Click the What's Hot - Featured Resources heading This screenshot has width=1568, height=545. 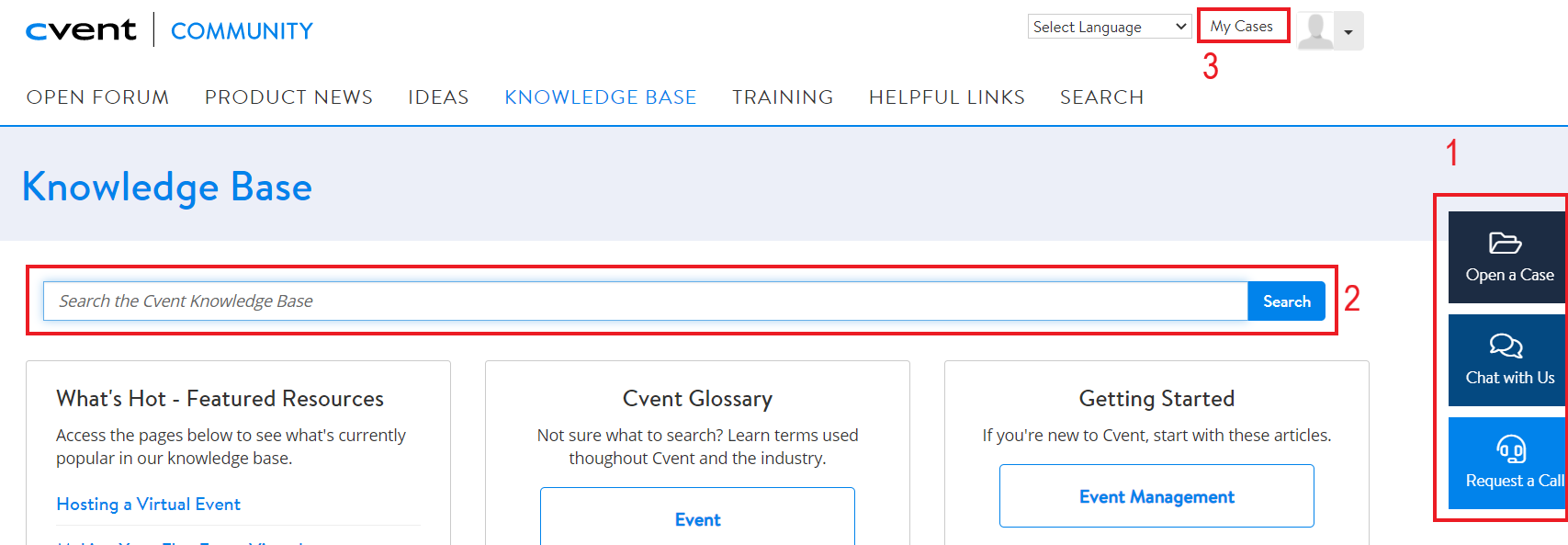coord(220,399)
